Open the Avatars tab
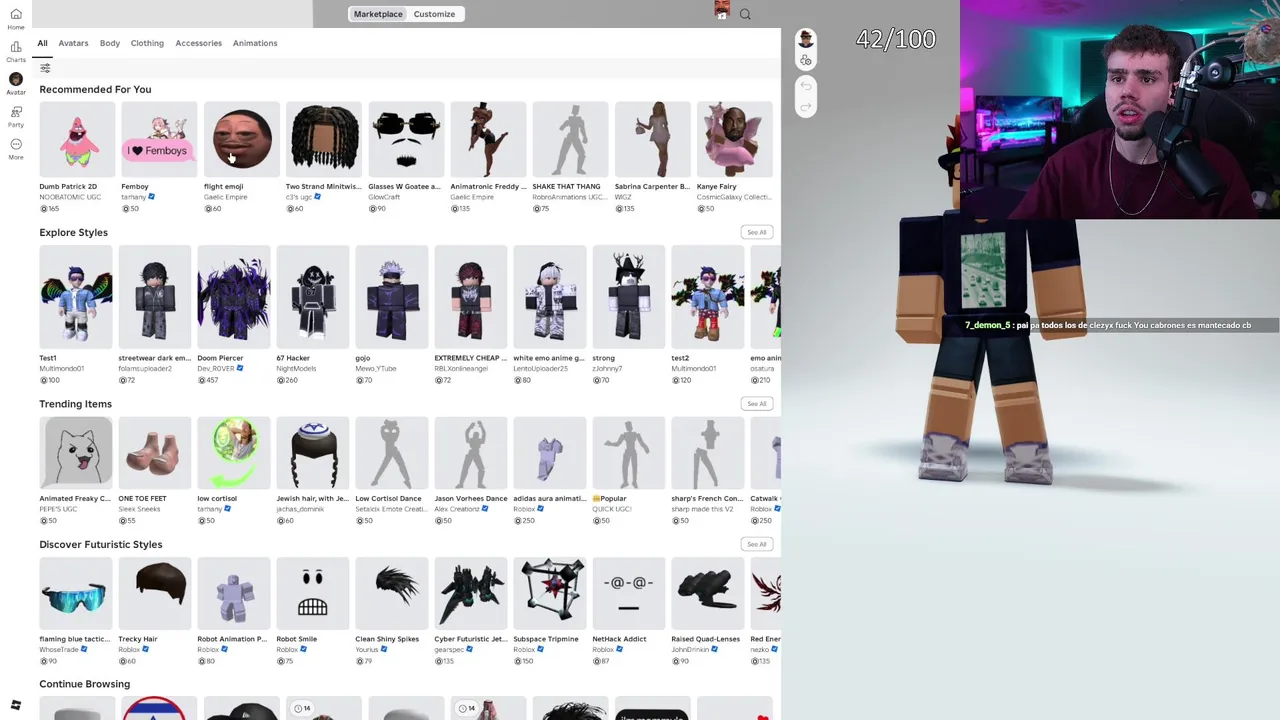Image resolution: width=1280 pixels, height=720 pixels. pos(73,43)
